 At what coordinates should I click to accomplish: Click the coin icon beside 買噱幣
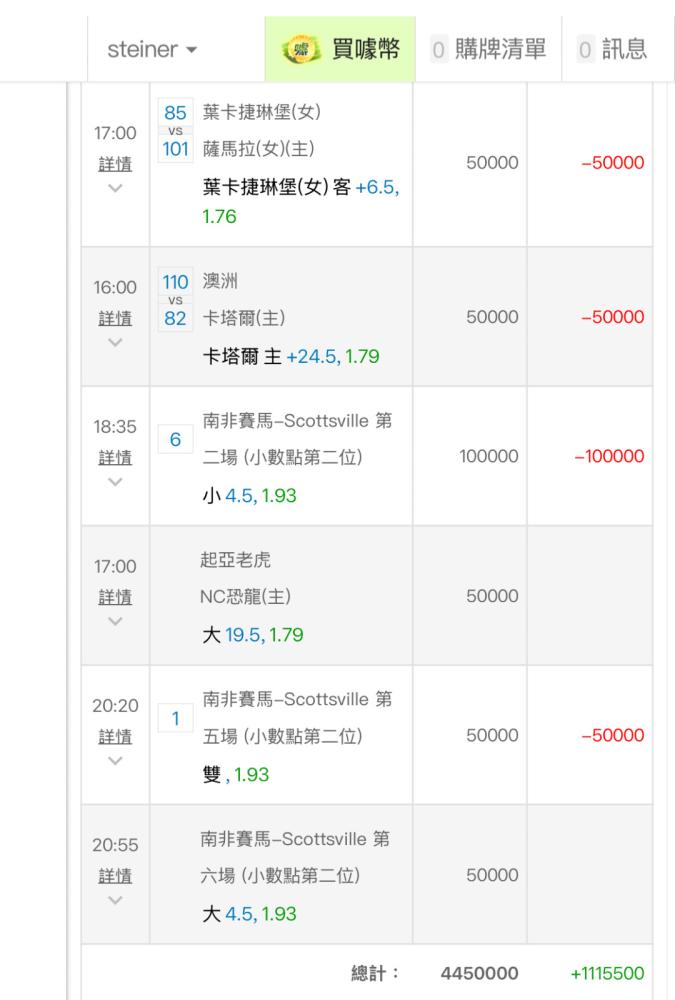301,50
